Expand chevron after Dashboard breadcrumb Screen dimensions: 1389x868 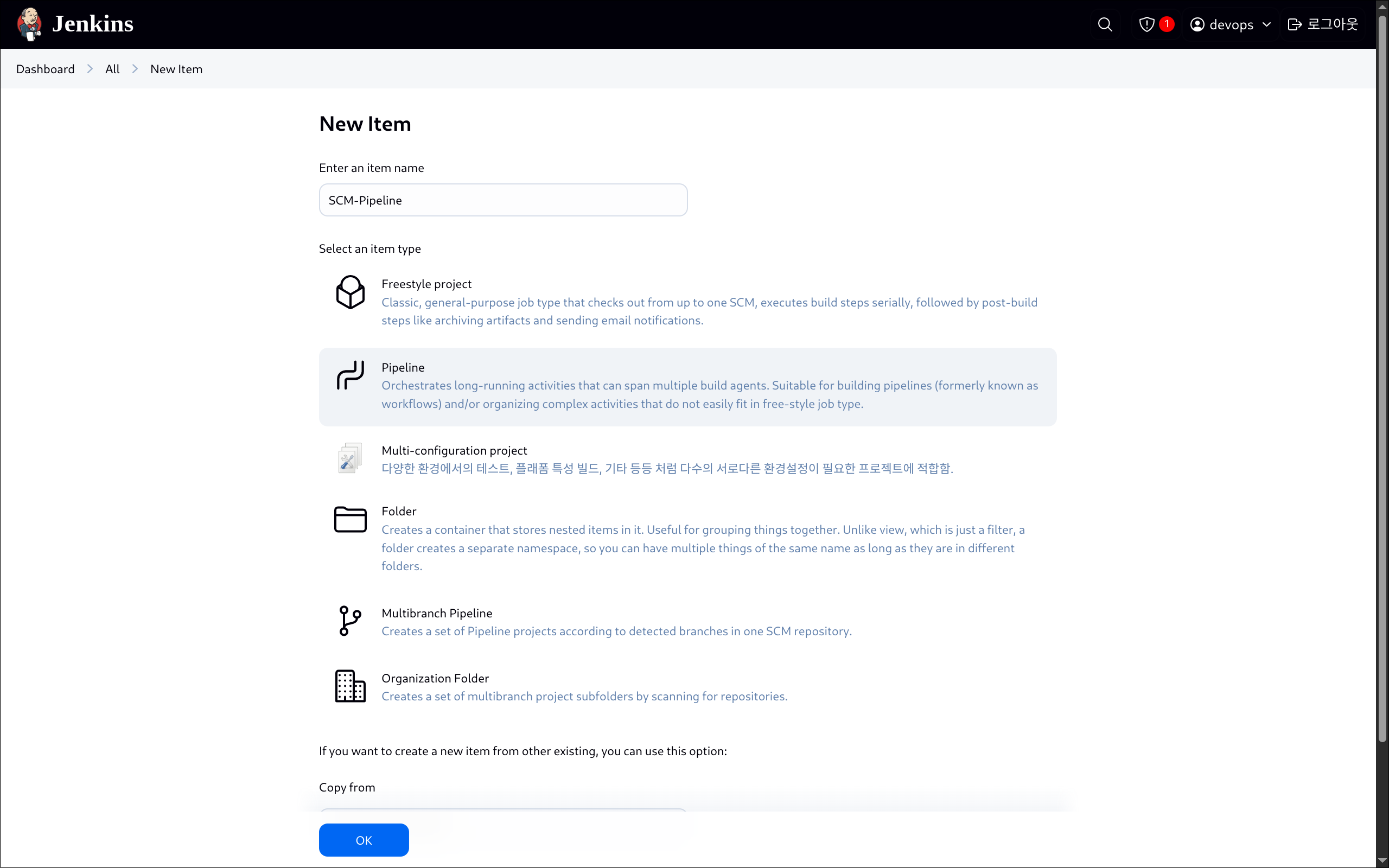pyautogui.click(x=90, y=69)
